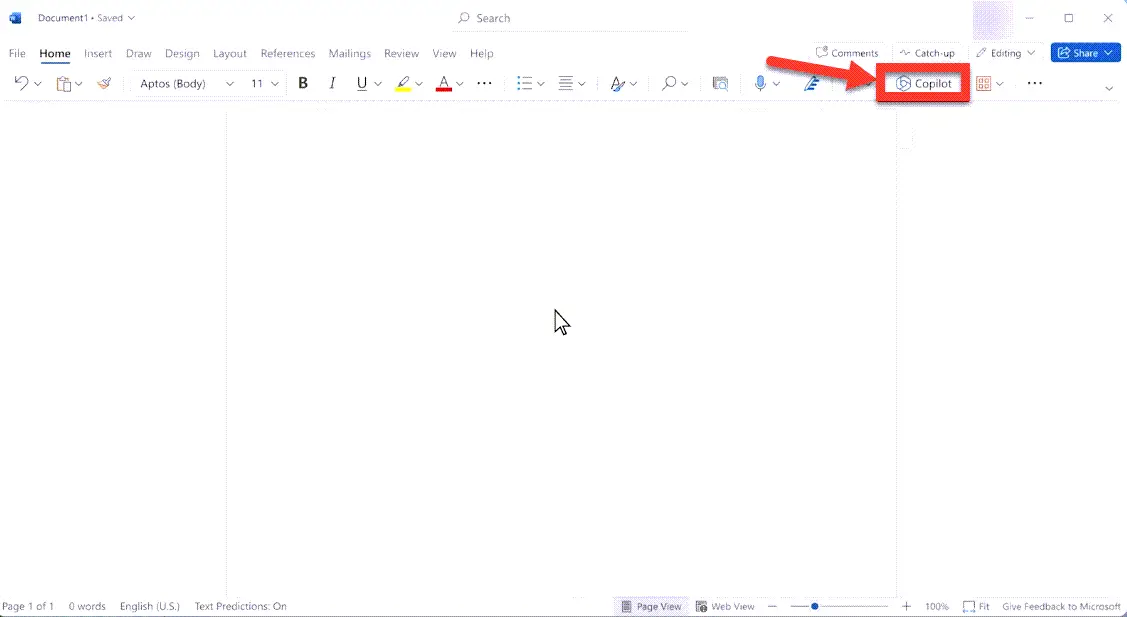The image size is (1127, 617).
Task: Open the Editing mode dropdown
Action: click(1006, 53)
